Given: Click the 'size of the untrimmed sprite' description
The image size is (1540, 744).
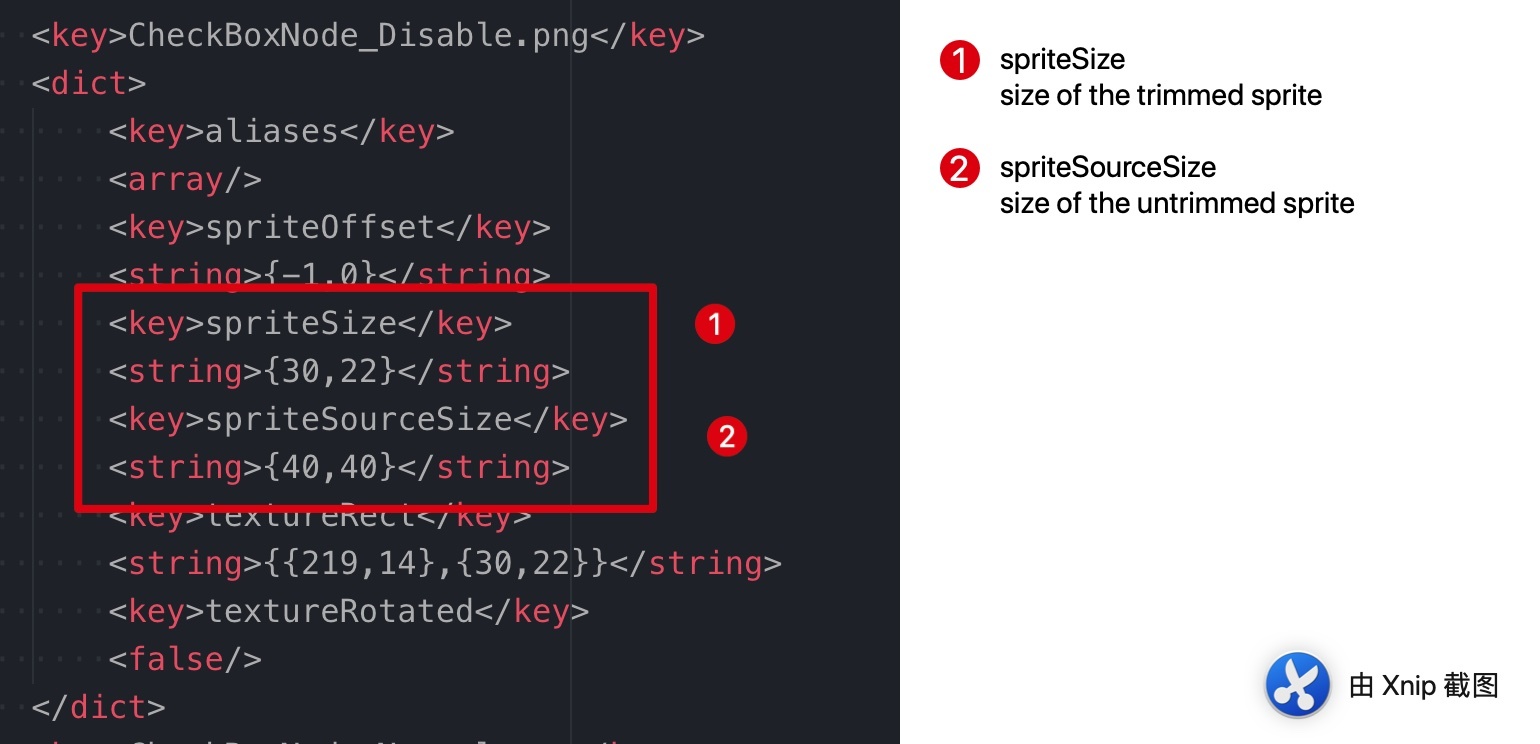Looking at the screenshot, I should pos(1176,203).
